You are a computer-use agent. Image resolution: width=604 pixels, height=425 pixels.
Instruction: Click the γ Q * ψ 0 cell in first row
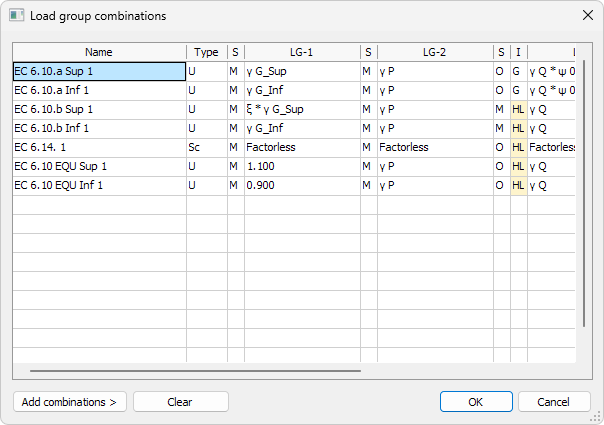(x=552, y=71)
